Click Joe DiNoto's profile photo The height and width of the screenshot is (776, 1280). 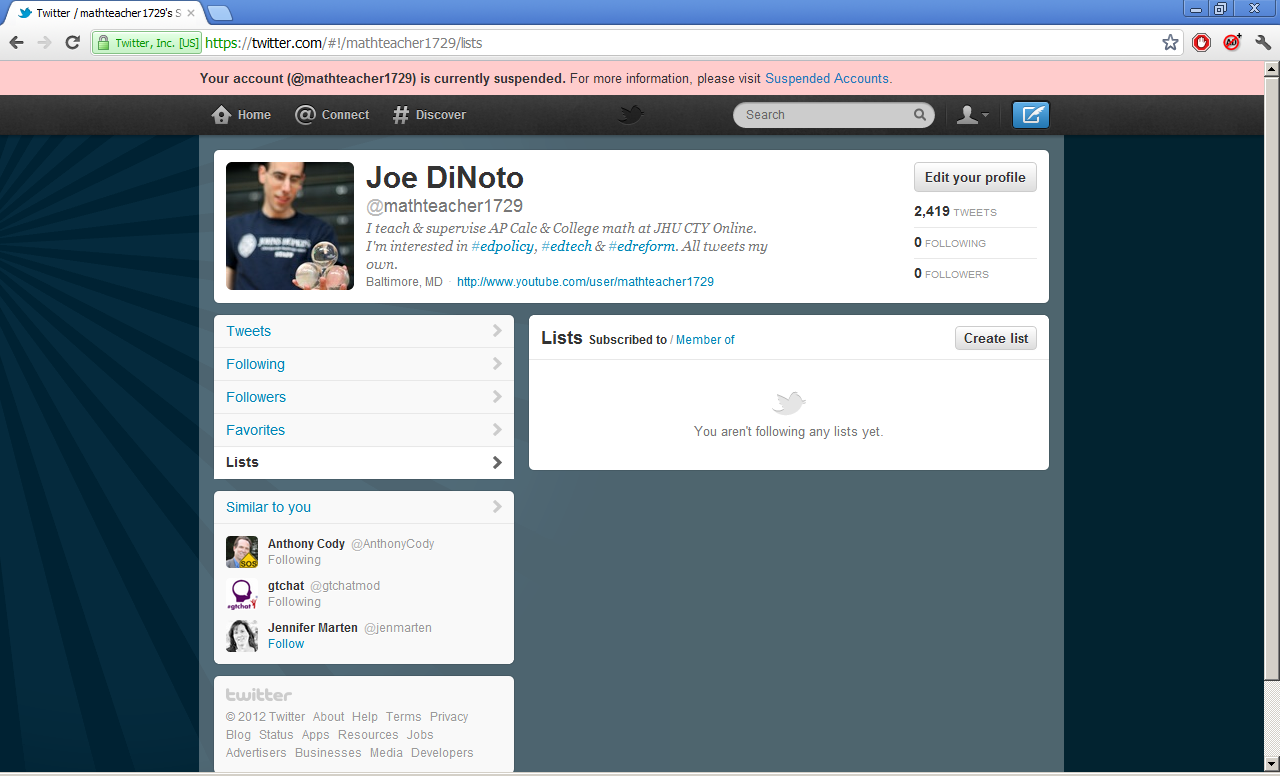coord(290,226)
